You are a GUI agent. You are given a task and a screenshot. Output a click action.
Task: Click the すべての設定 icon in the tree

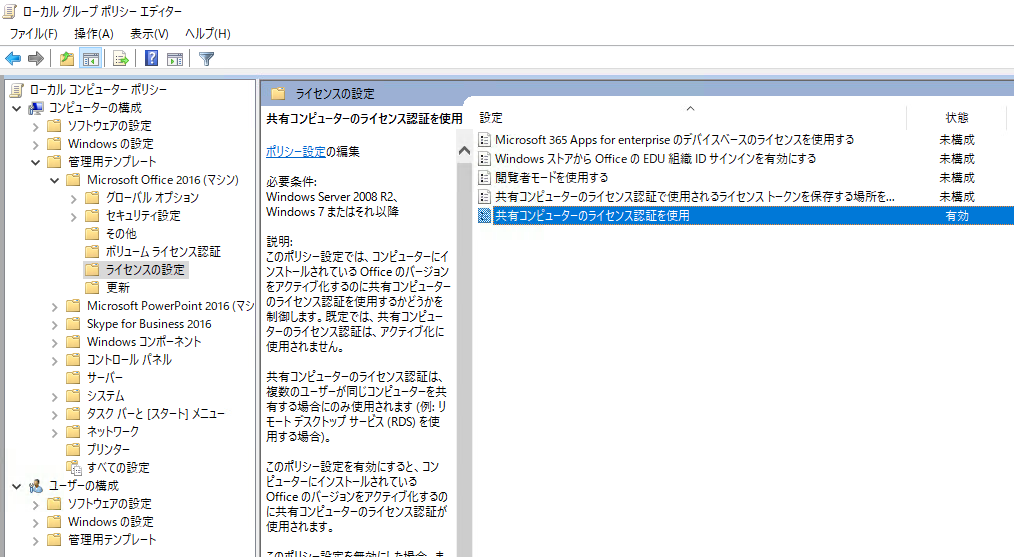74,467
